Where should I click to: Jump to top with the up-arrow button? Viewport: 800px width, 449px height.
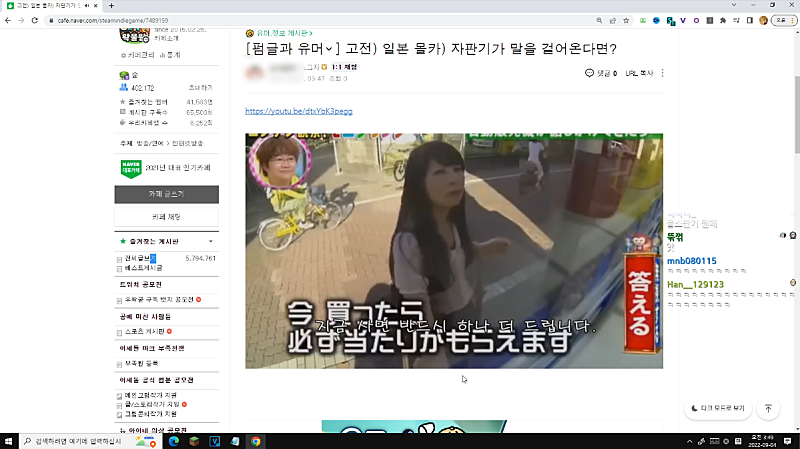(x=768, y=408)
